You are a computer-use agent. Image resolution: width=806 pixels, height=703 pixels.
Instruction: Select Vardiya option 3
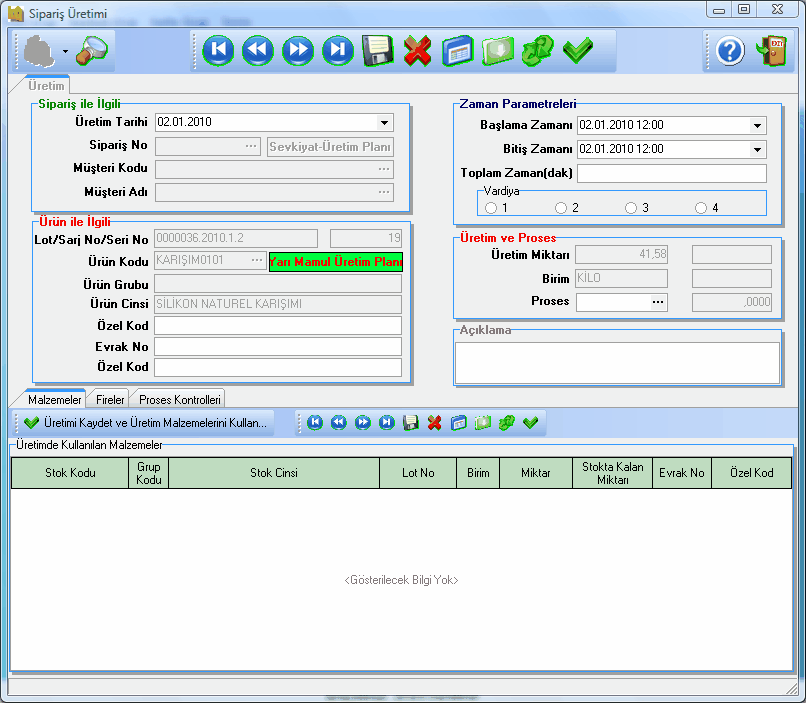(x=631, y=208)
